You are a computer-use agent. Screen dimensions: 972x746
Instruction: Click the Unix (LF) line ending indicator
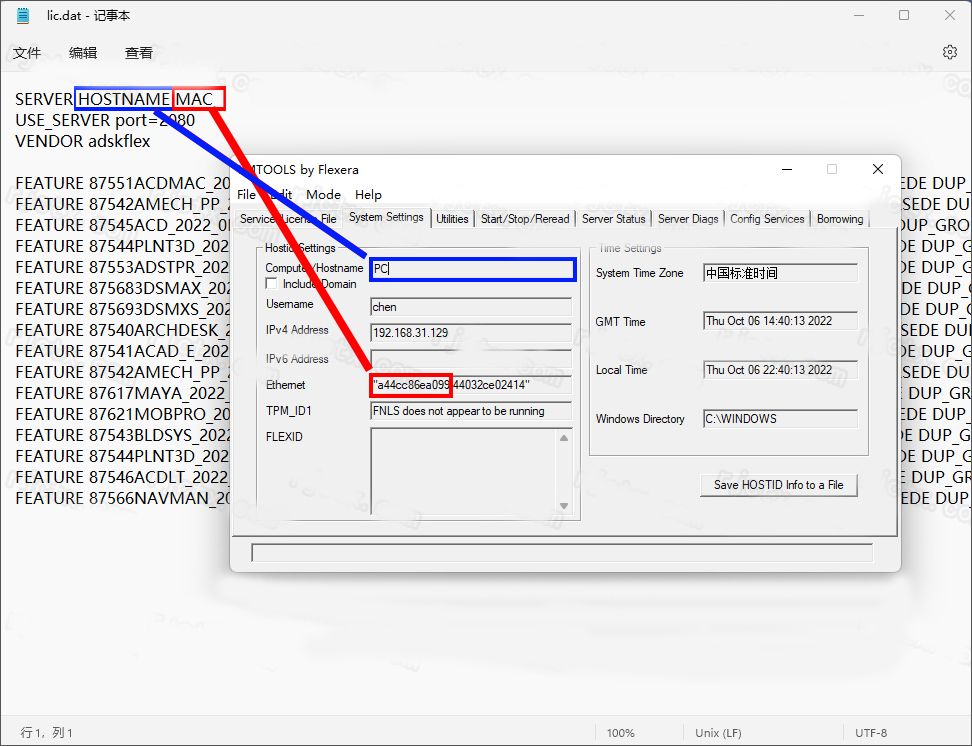click(x=718, y=733)
